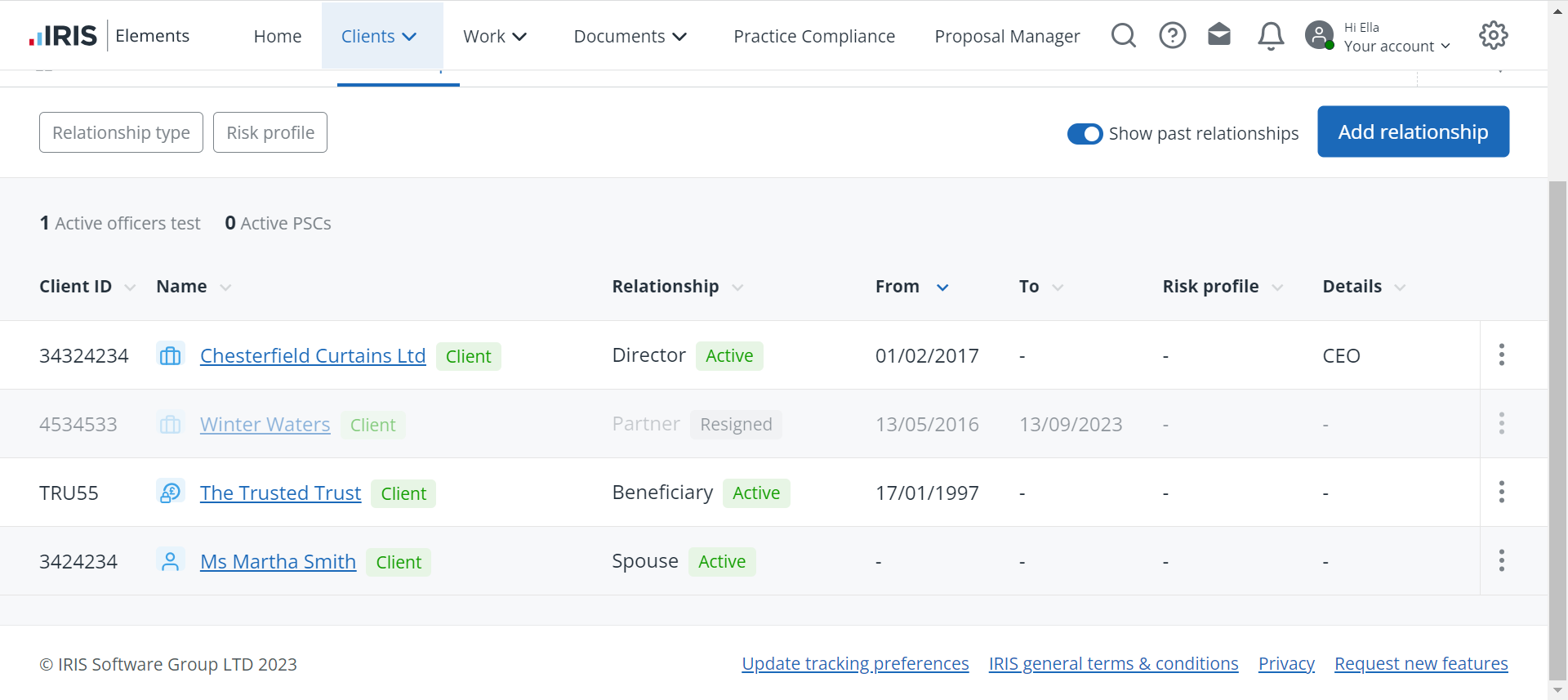Expand the Your account dropdown

point(1396,46)
